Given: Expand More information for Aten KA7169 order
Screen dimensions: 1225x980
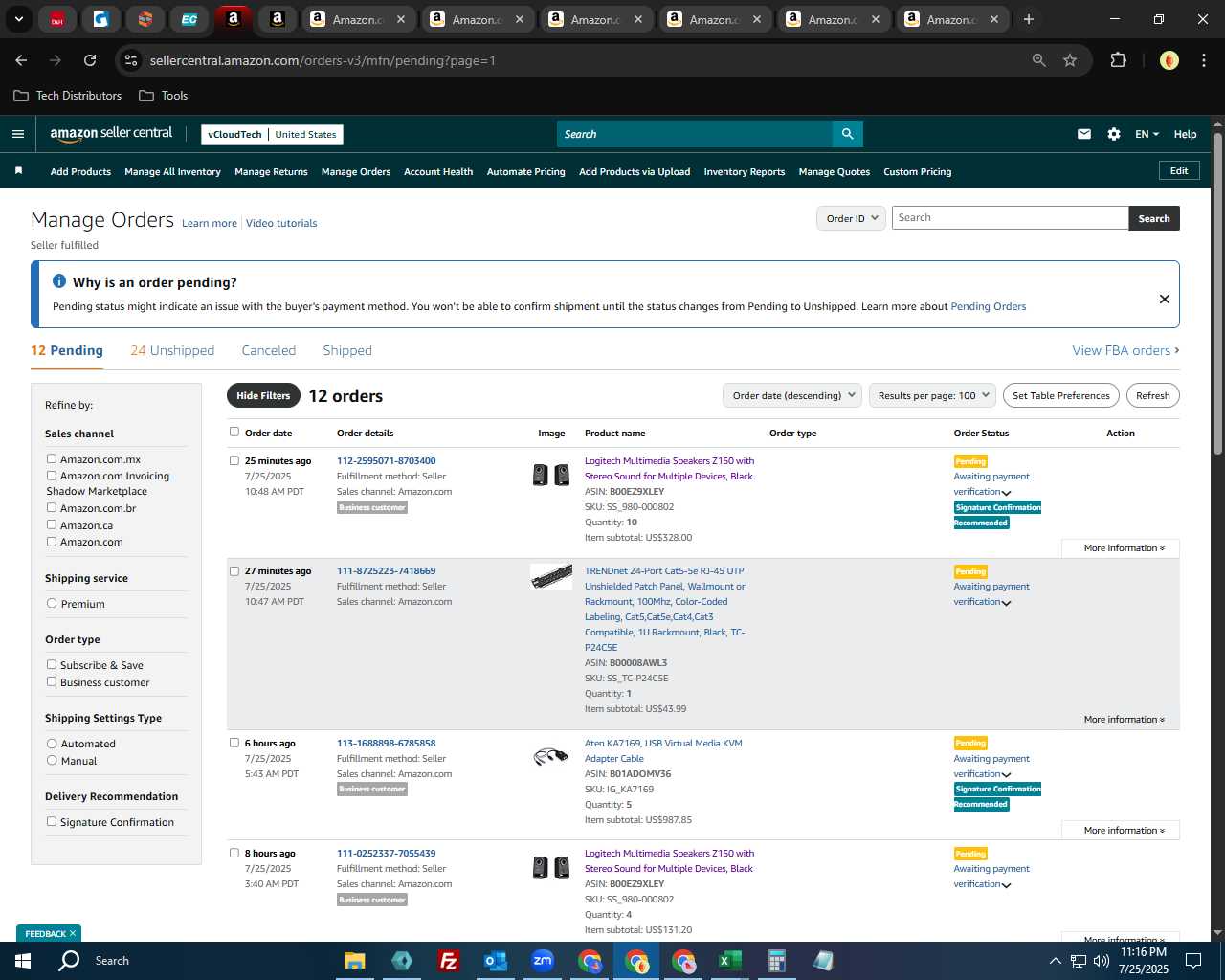Looking at the screenshot, I should click(x=1124, y=831).
